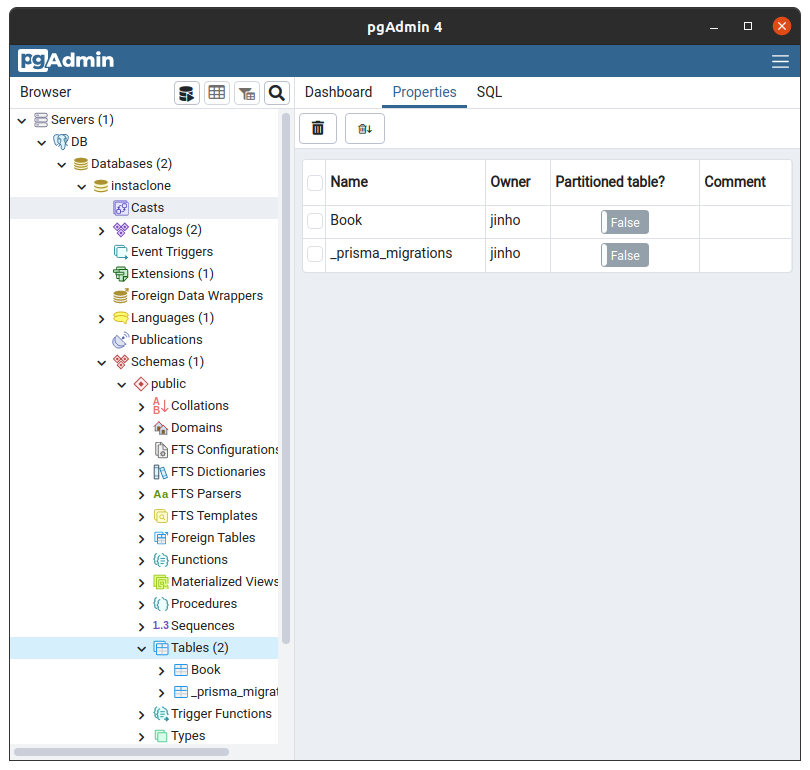Collapse the Schemas (1) node
810x770 pixels.
coord(101,363)
